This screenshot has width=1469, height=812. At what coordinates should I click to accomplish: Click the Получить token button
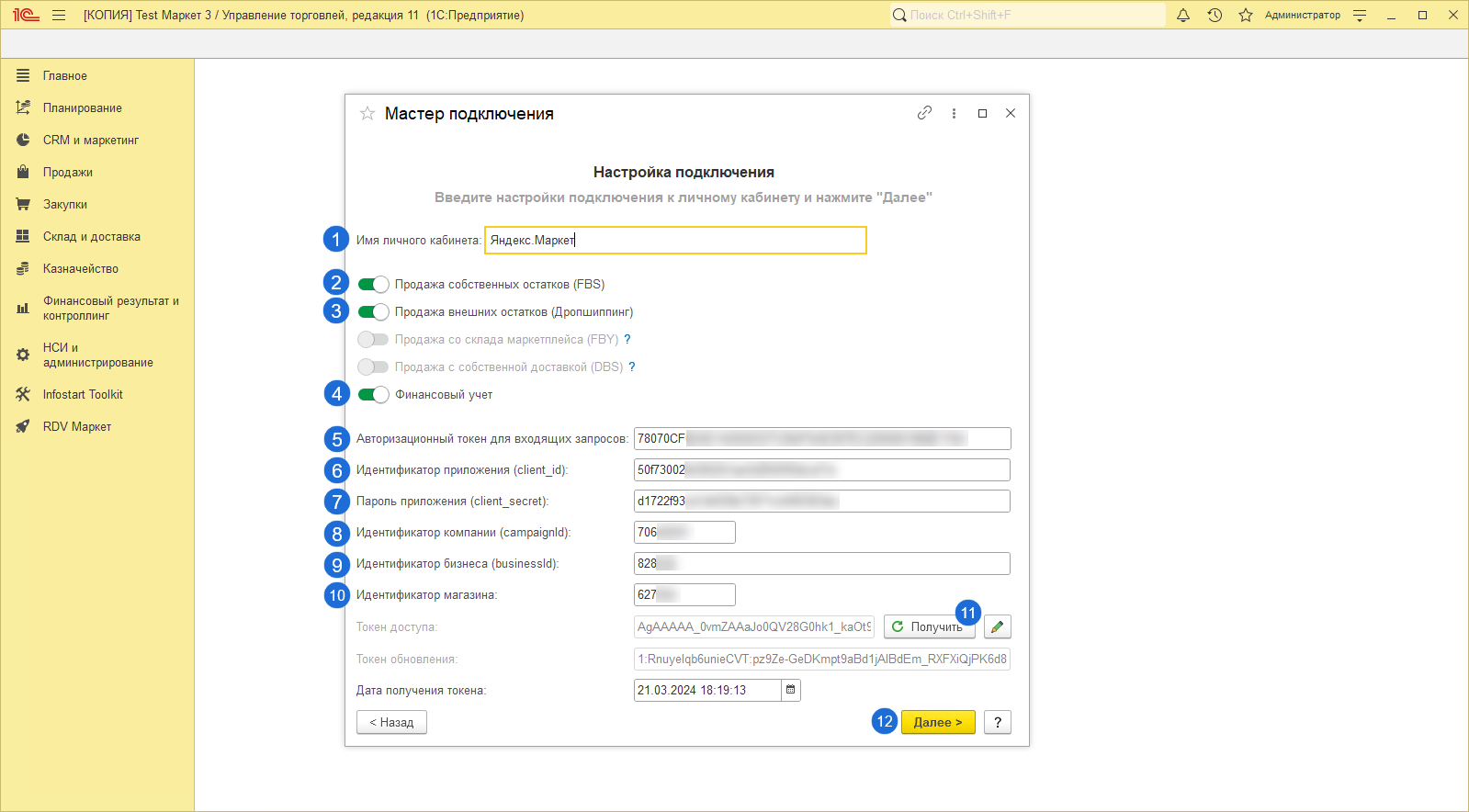928,626
